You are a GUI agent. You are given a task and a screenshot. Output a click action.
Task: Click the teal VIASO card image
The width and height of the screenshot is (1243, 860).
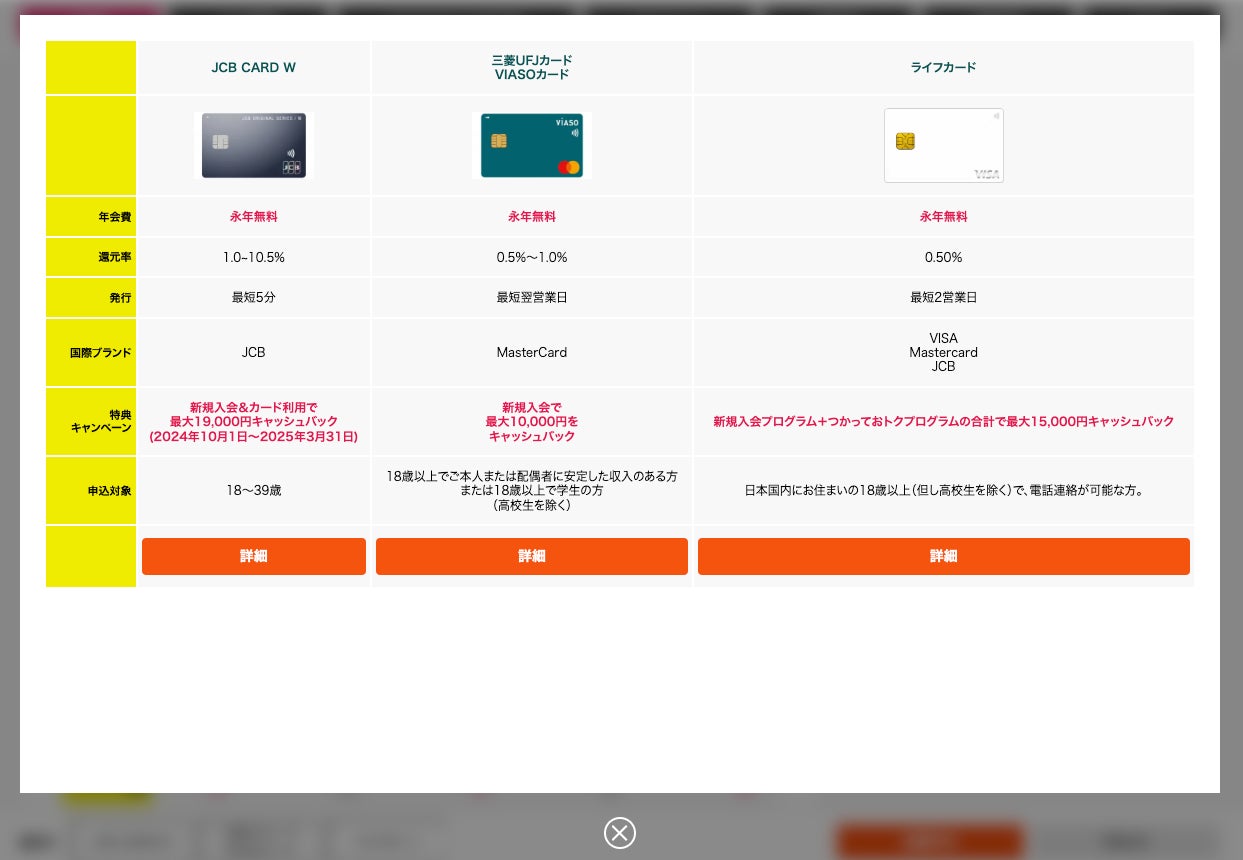[532, 145]
